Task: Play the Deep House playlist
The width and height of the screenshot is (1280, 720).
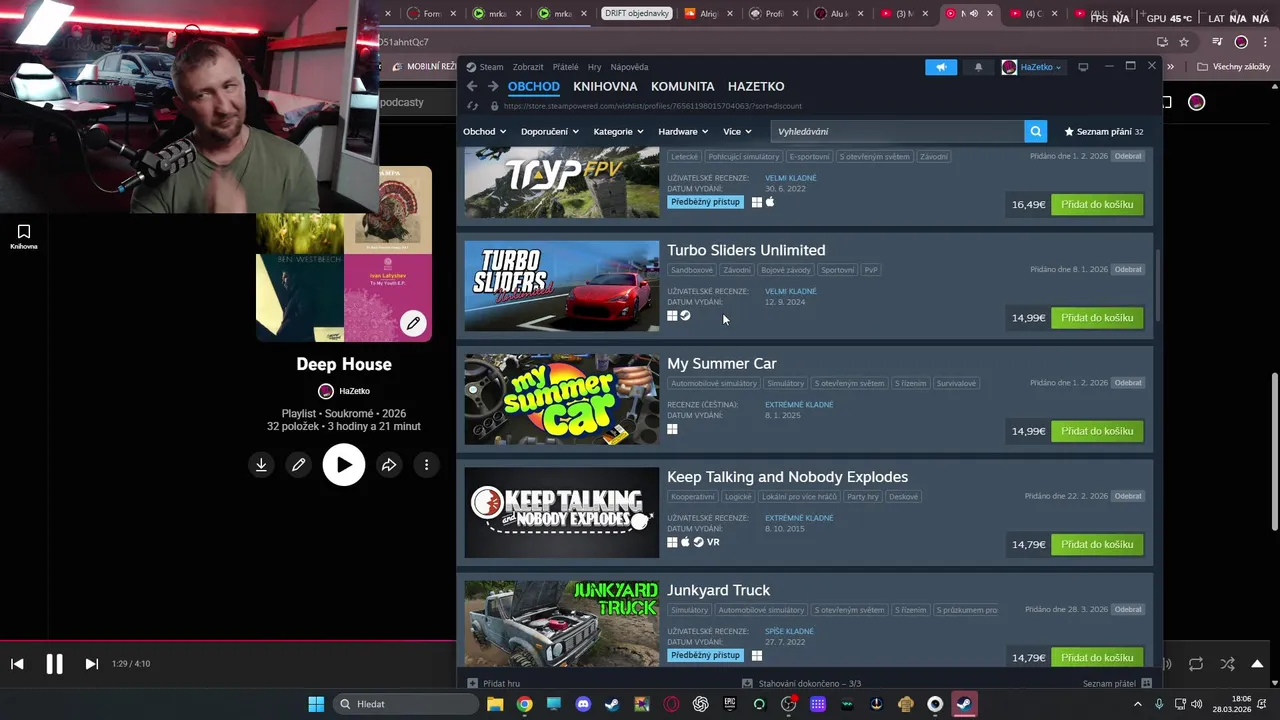Action: [x=344, y=465]
